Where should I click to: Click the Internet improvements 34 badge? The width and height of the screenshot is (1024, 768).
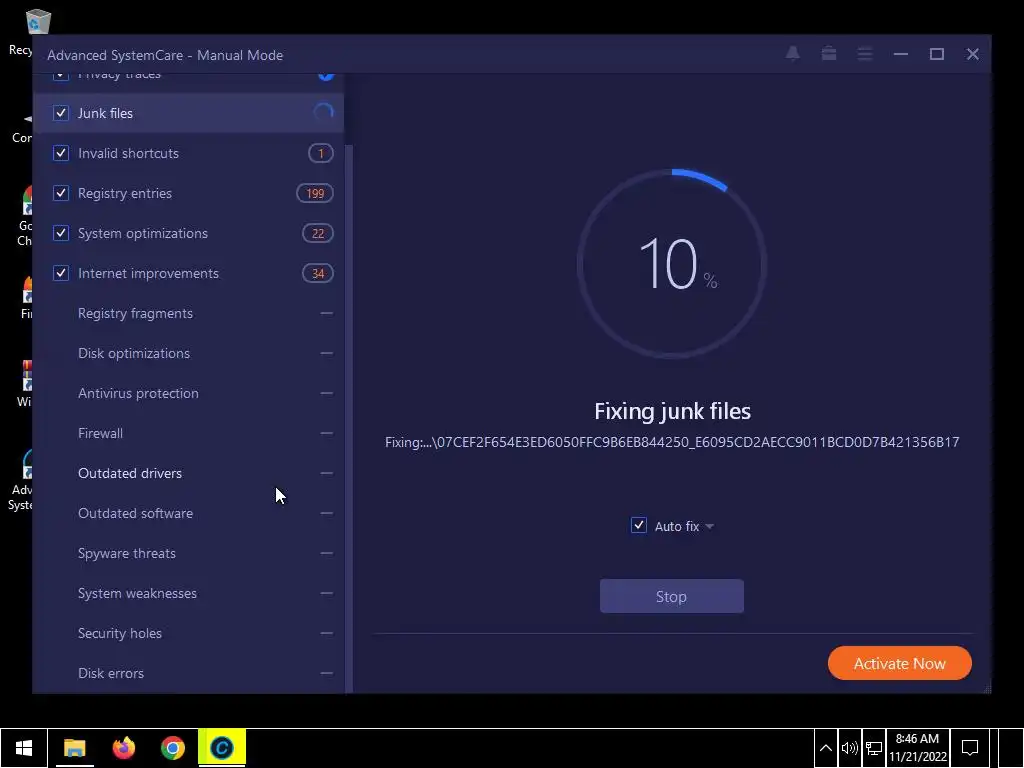click(318, 273)
